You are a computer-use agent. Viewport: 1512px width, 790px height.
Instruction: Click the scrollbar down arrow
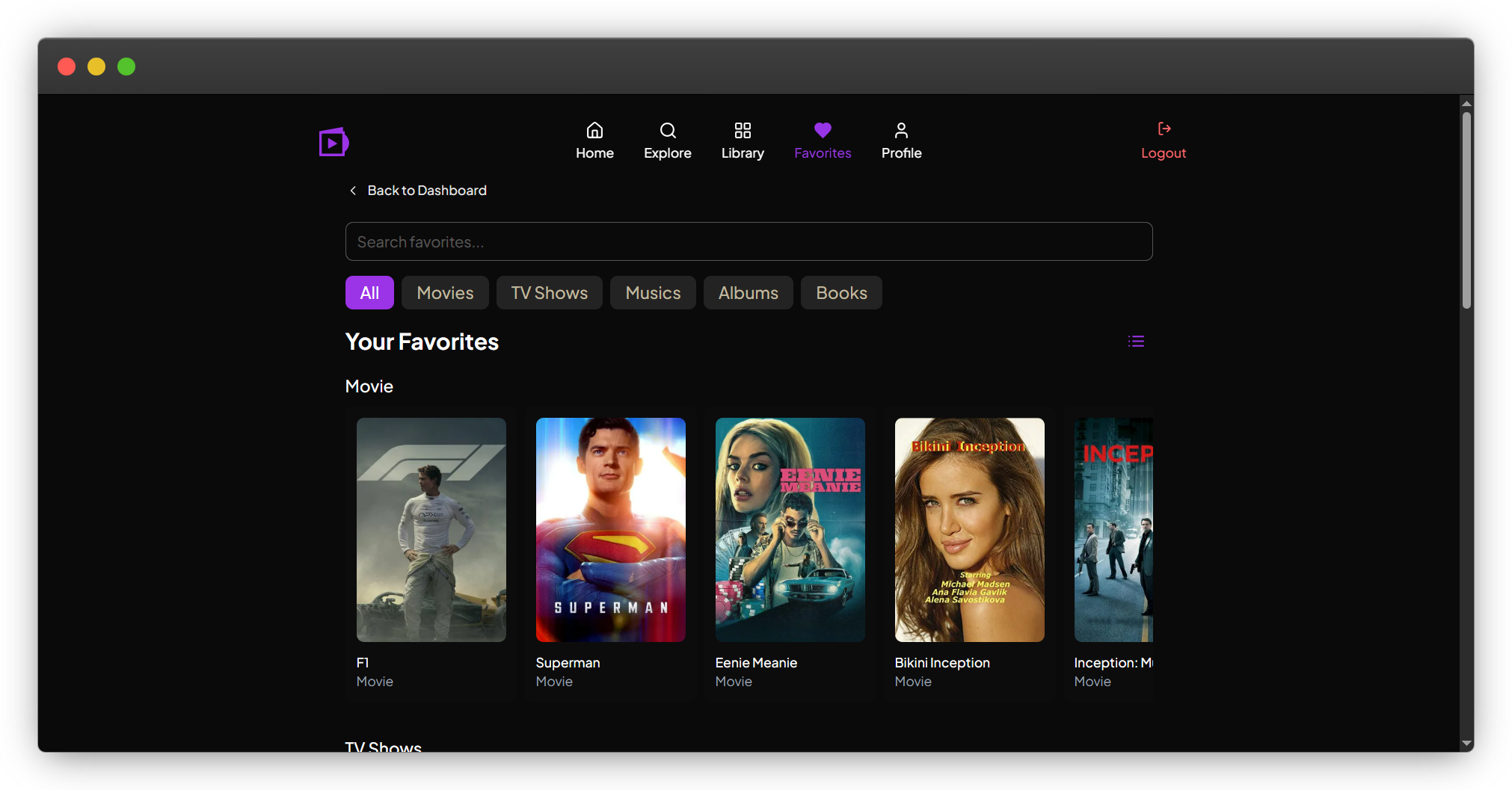1466,744
